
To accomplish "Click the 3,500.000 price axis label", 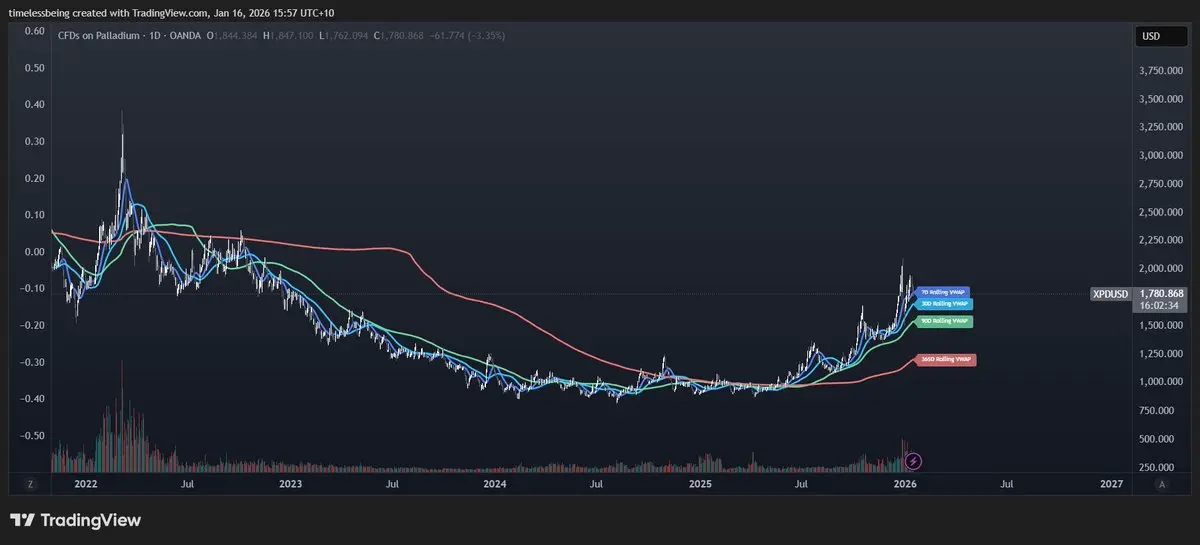I will pos(1162,100).
